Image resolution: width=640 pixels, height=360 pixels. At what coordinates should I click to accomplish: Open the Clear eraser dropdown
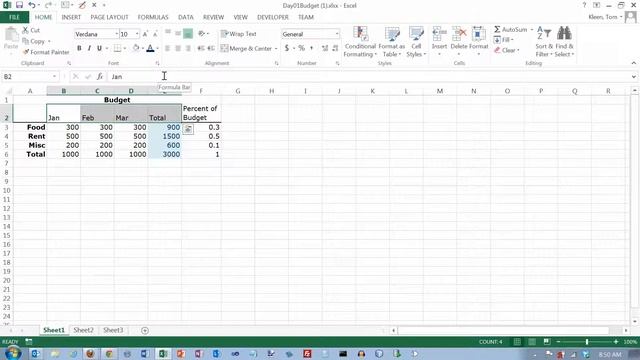tap(507, 50)
